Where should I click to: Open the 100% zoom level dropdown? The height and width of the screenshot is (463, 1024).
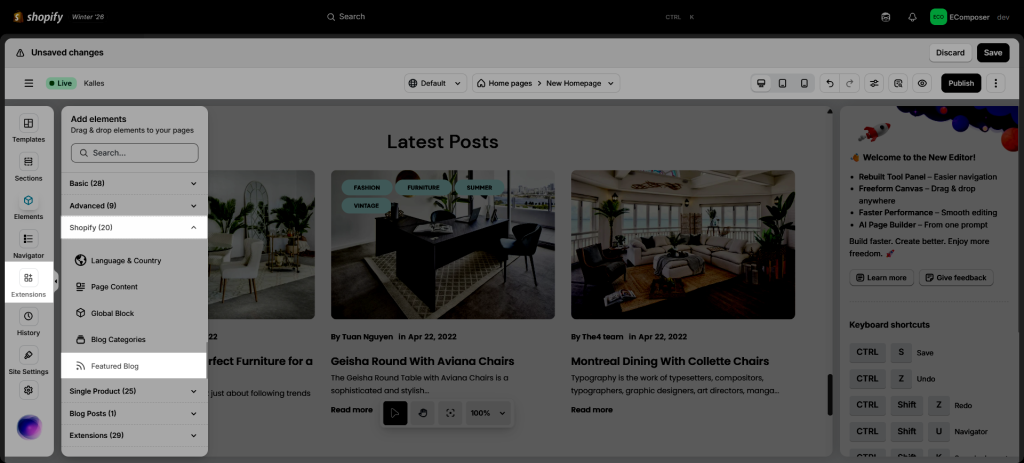click(489, 412)
